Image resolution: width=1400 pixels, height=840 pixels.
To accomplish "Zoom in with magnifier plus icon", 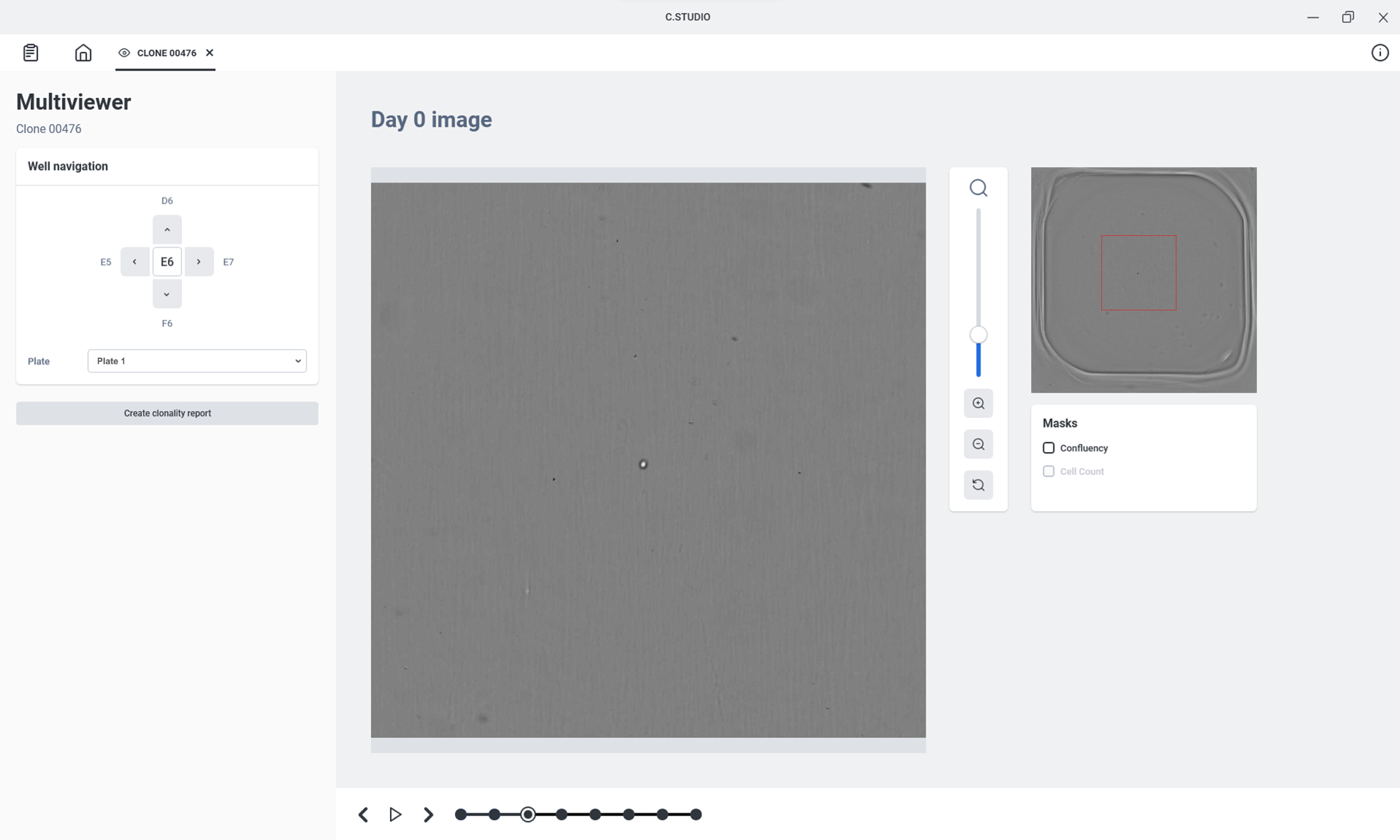I will click(x=978, y=403).
